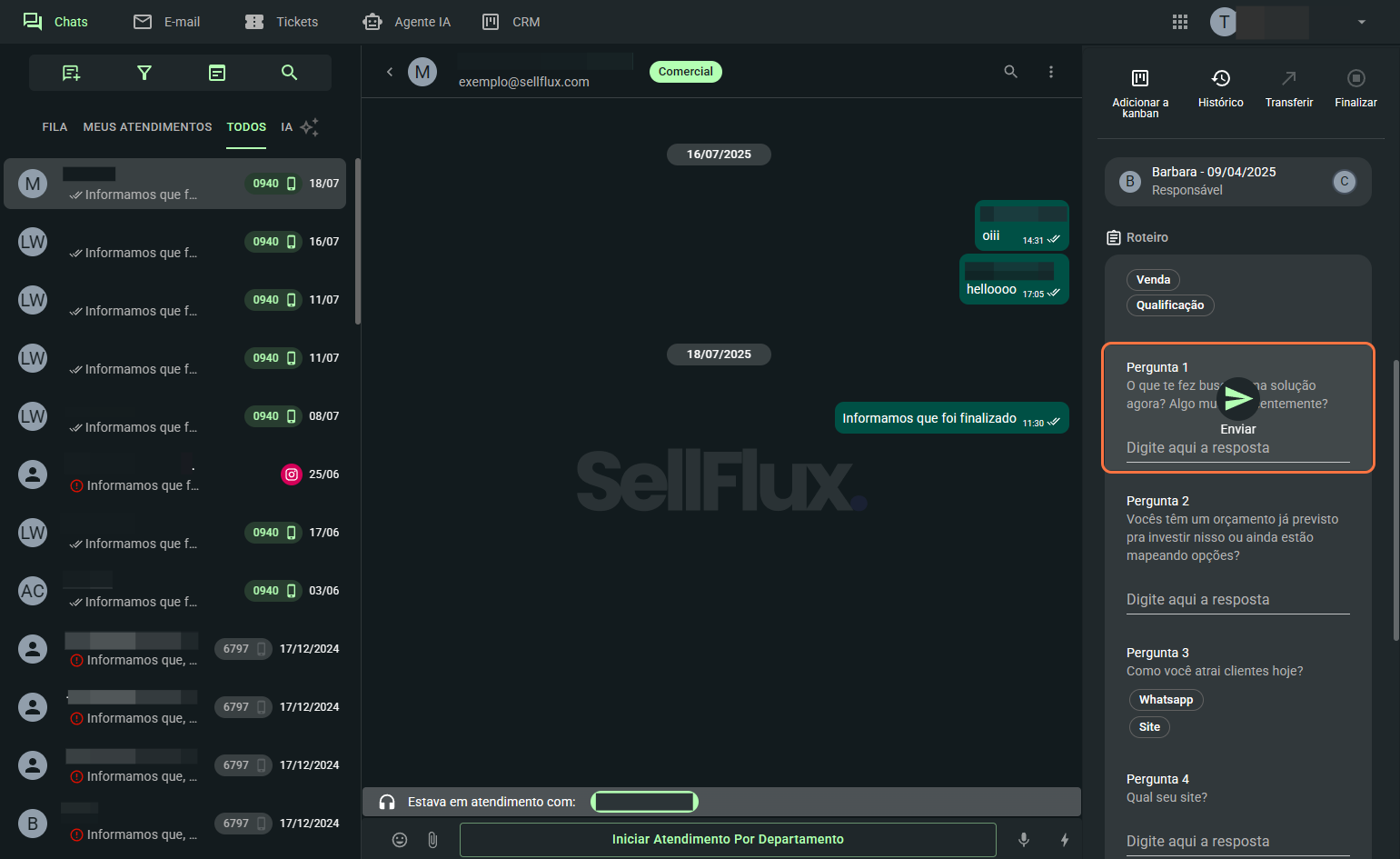Screen dimensions: 1400x859
Task: Choose the Whatsapp option chip
Action: 1167,700
